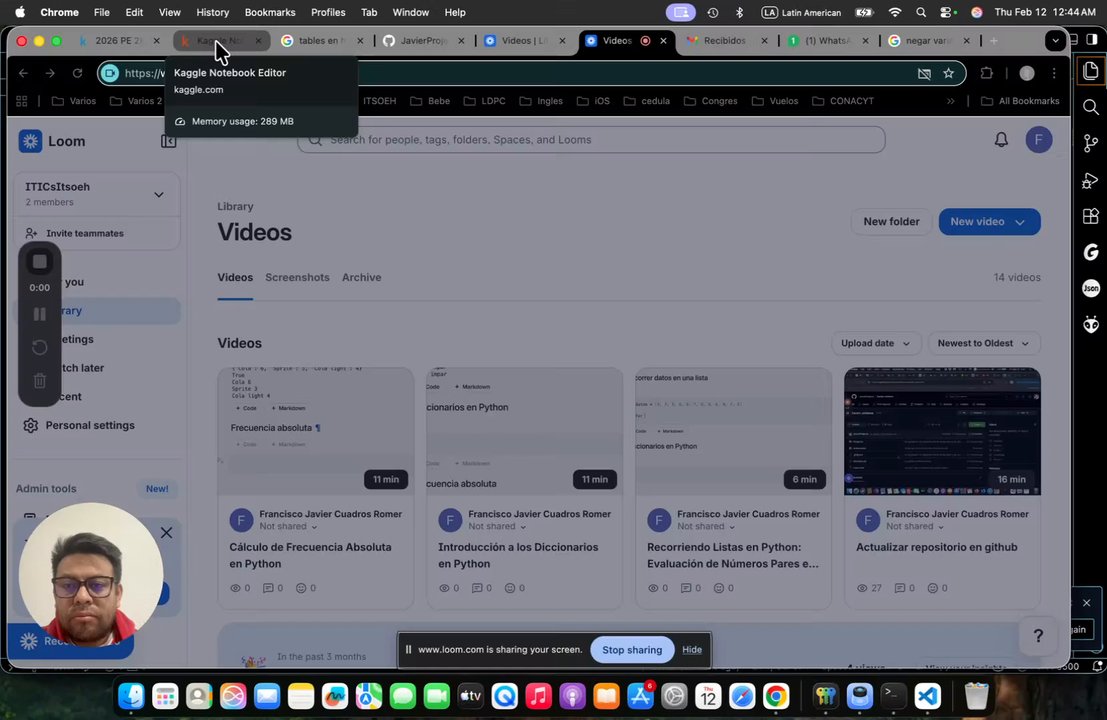This screenshot has height=720, width=1107.
Task: Open the Bookmarks menu in menu bar
Action: [x=270, y=12]
